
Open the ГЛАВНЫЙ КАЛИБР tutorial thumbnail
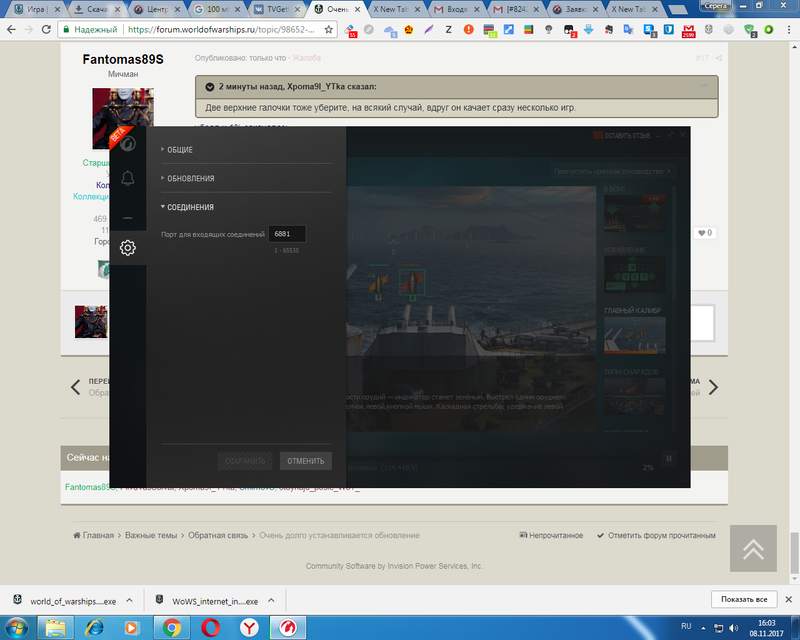pyautogui.click(x=634, y=335)
